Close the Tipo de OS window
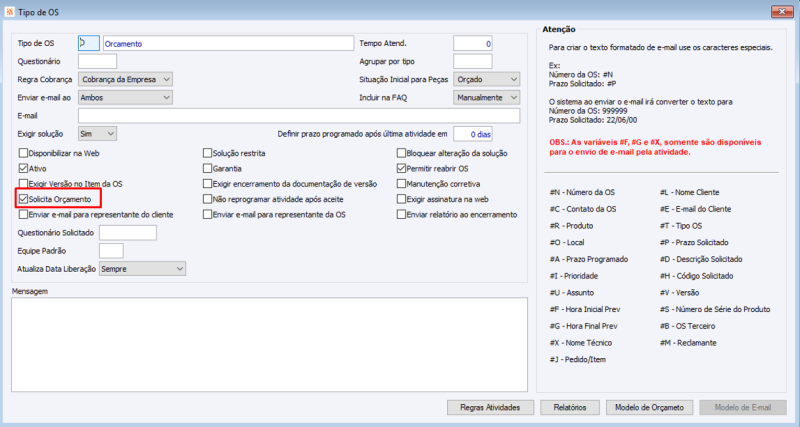The image size is (800, 427). (781, 11)
